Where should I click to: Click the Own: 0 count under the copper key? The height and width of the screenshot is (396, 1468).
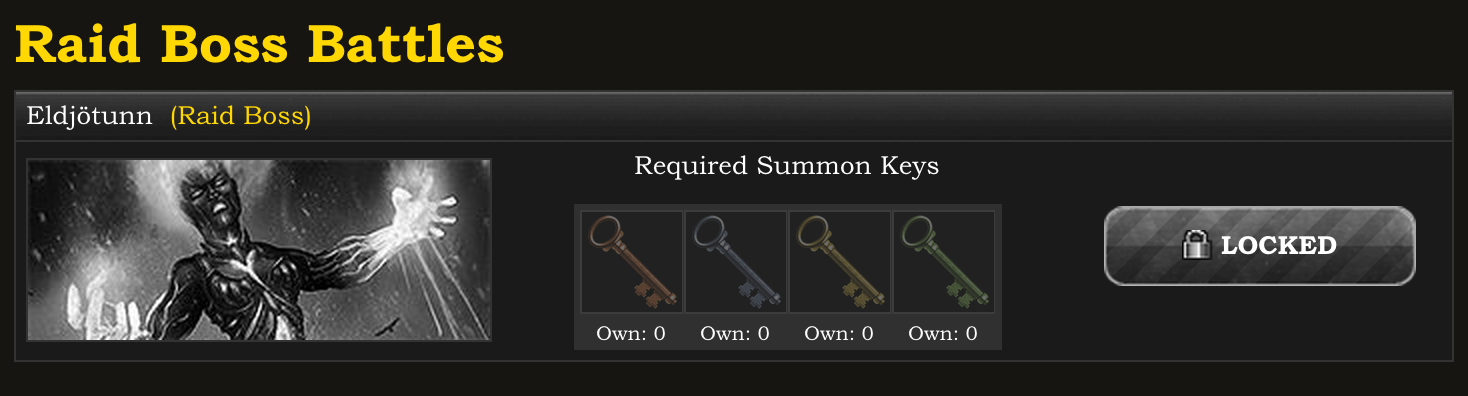tap(631, 334)
